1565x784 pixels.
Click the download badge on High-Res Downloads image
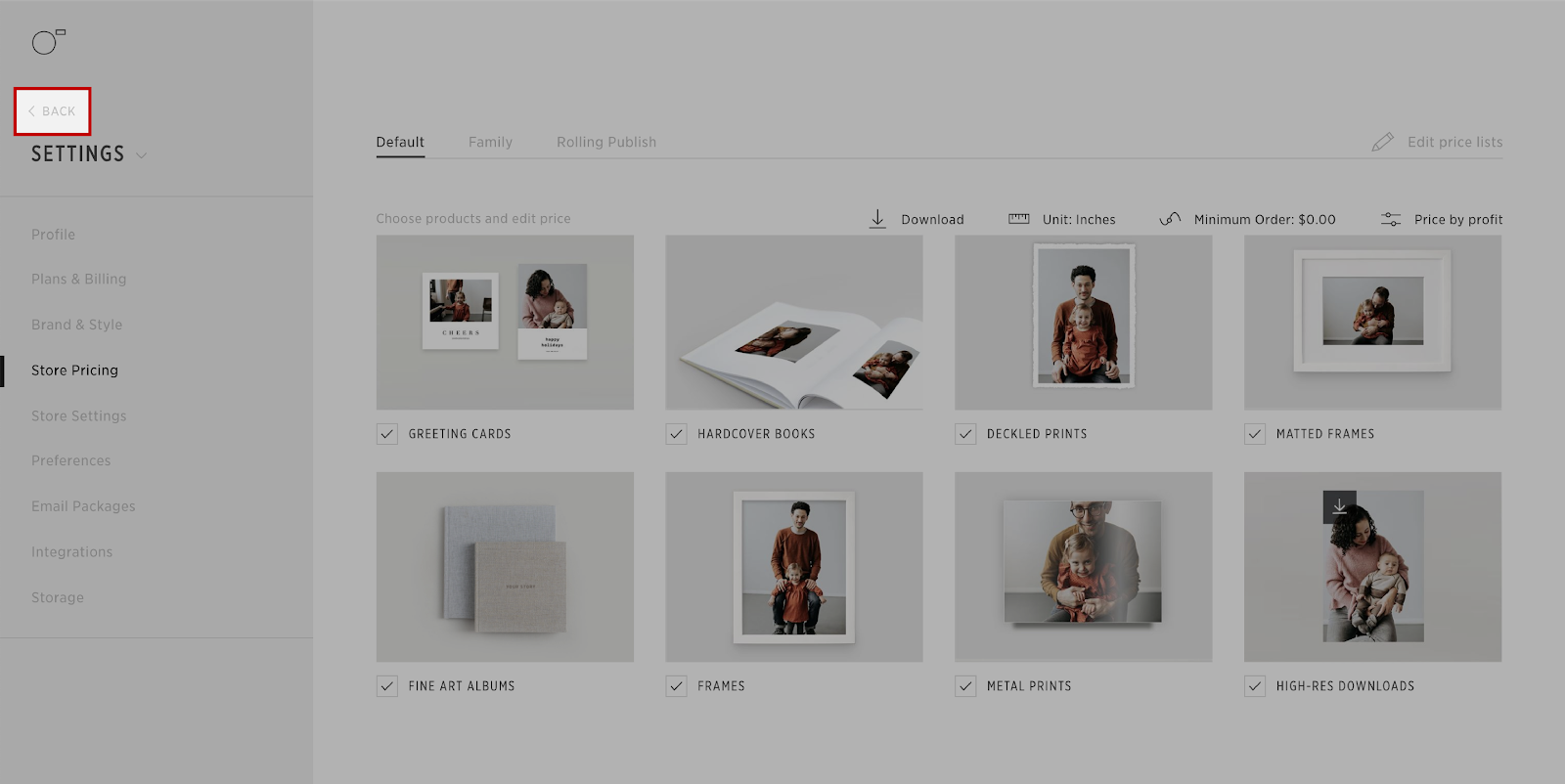[x=1339, y=506]
